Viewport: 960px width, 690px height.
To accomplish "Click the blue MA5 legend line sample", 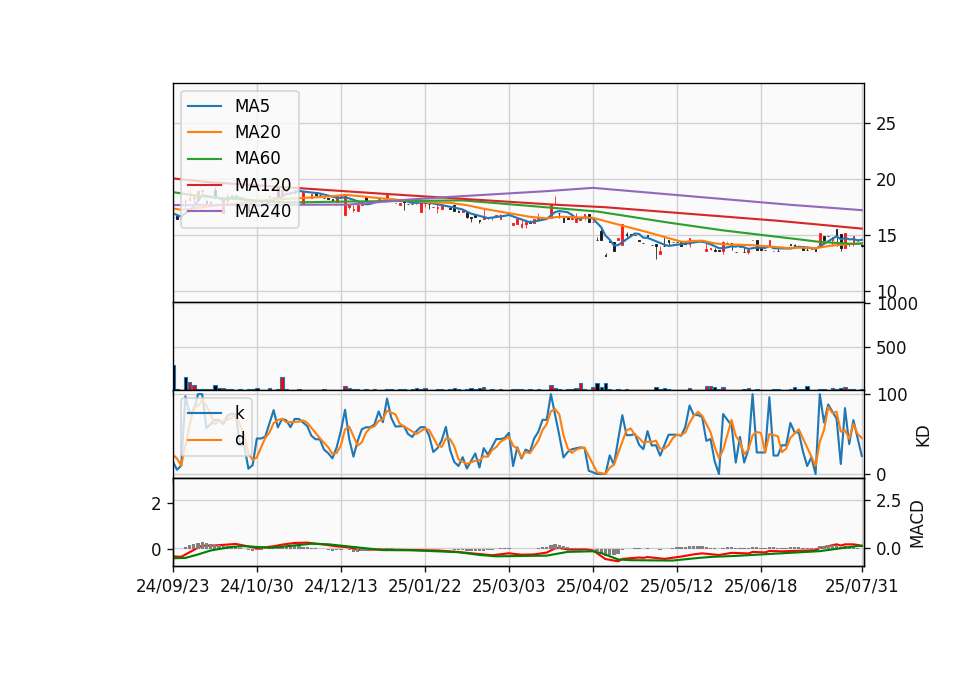I will (204, 107).
